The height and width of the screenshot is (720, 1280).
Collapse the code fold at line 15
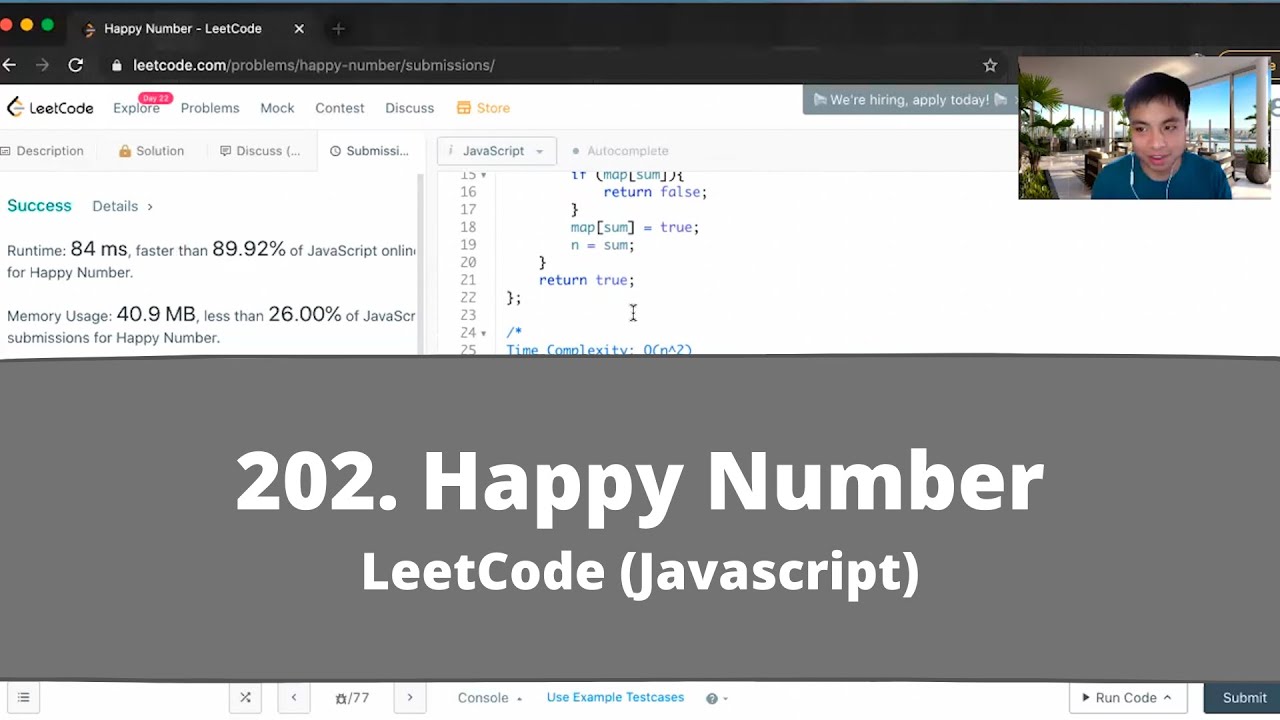[x=484, y=175]
